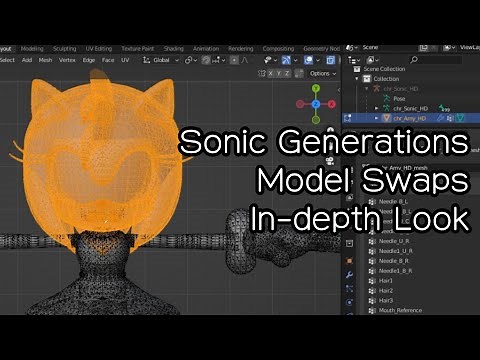
Task: Click the chr_Sonic_HD armature object icon
Action: (377, 89)
